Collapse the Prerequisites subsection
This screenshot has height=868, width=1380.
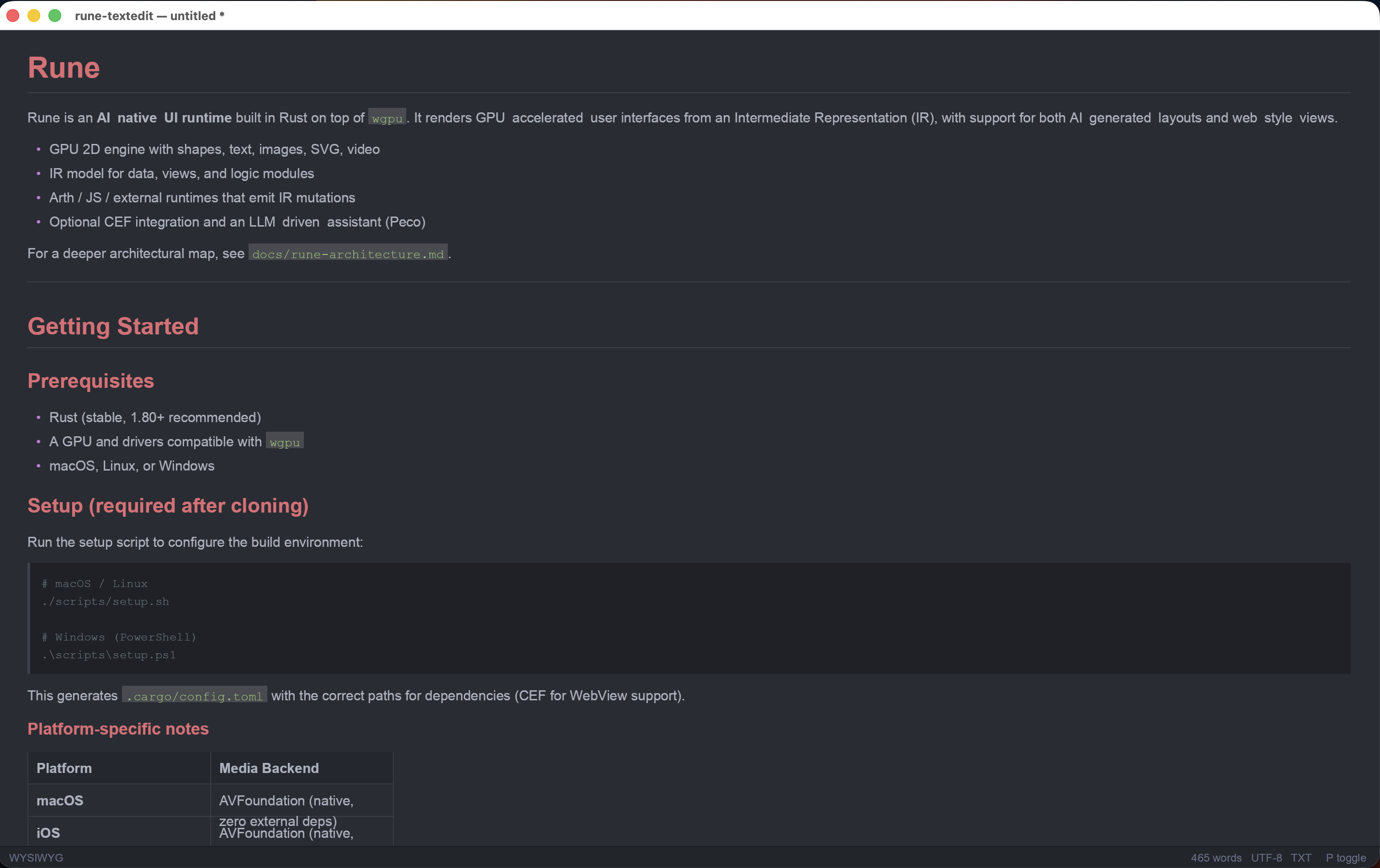[90, 381]
